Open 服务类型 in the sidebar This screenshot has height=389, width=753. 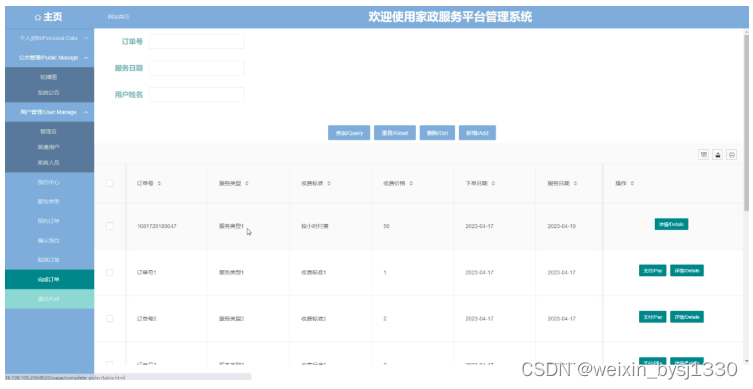[49, 202]
